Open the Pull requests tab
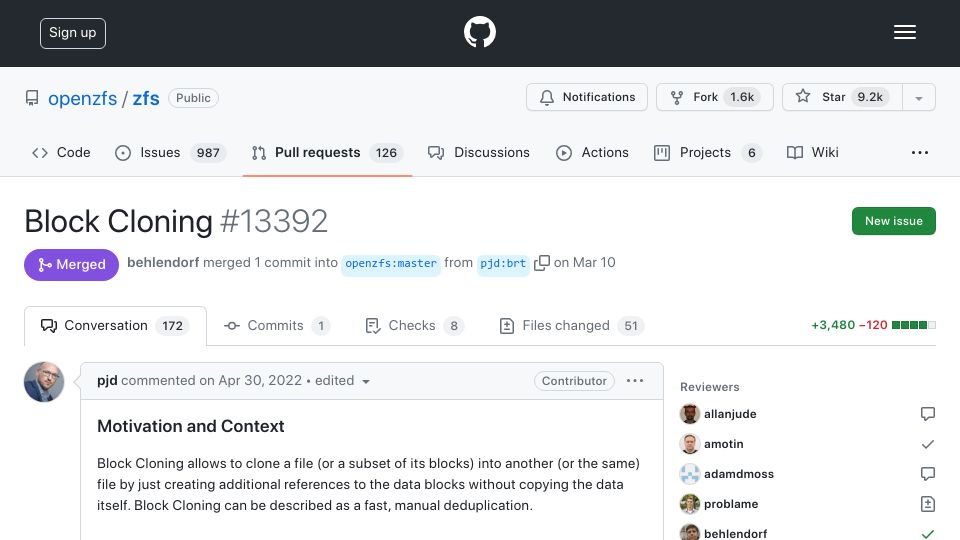Screen dimensions: 960x540 point(327,152)
